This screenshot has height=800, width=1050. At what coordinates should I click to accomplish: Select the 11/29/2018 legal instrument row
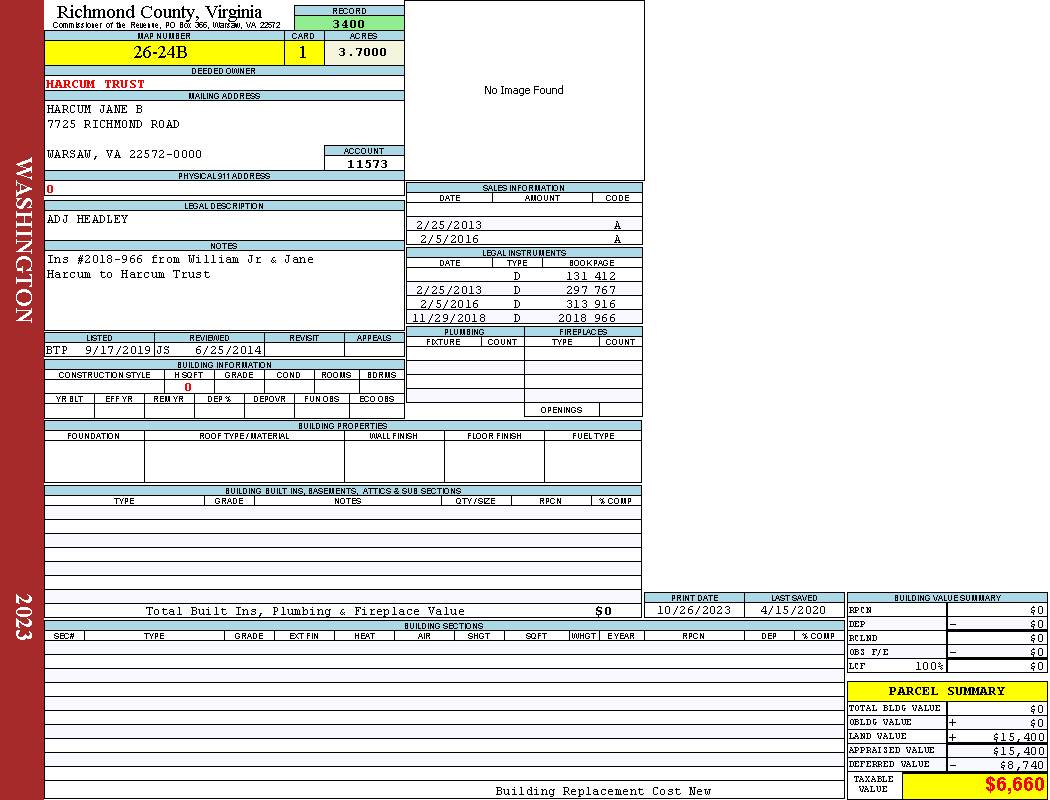523,318
